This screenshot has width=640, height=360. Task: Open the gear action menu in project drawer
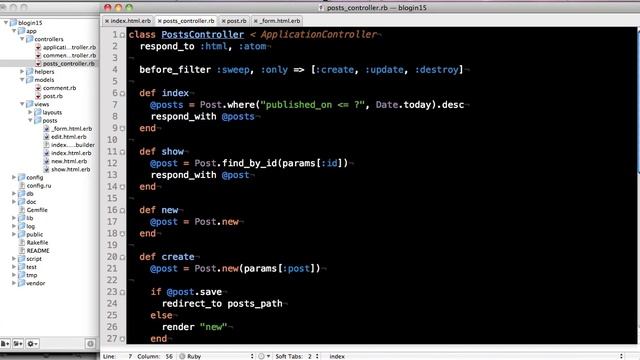pyautogui.click(x=32, y=344)
